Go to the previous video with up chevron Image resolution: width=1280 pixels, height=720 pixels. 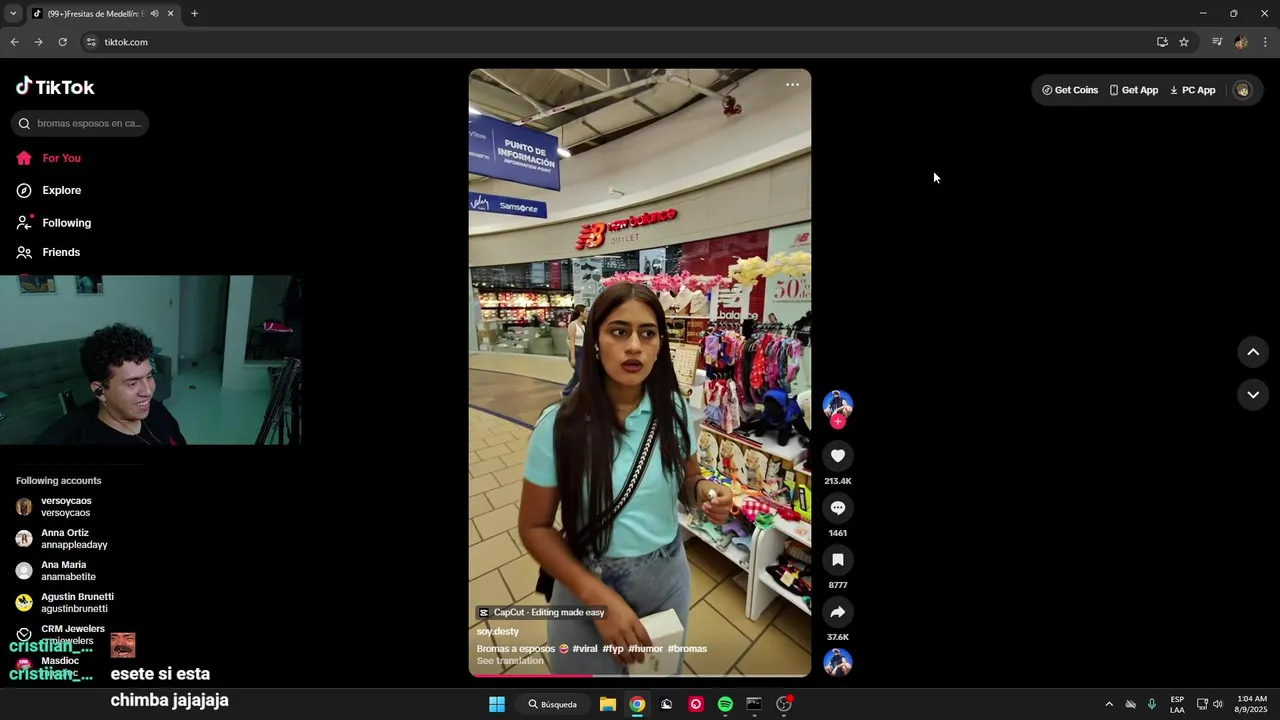pyautogui.click(x=1253, y=352)
